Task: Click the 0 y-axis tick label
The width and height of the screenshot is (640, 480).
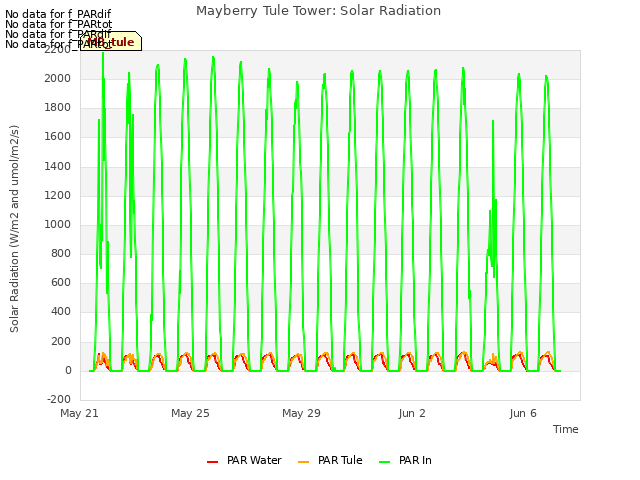Action: [68, 371]
